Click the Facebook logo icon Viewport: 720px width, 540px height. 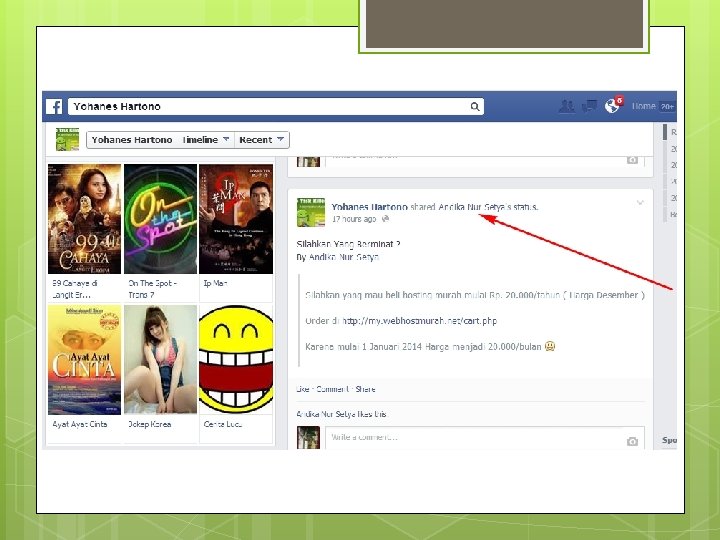(x=54, y=107)
